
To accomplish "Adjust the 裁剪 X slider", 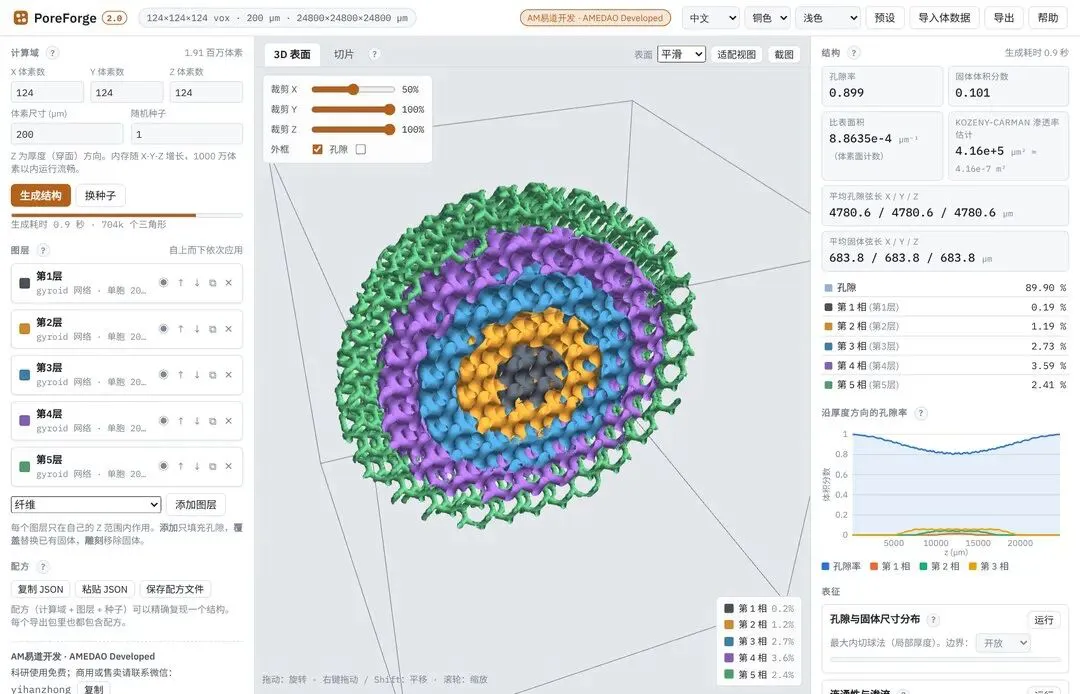I will pos(353,90).
